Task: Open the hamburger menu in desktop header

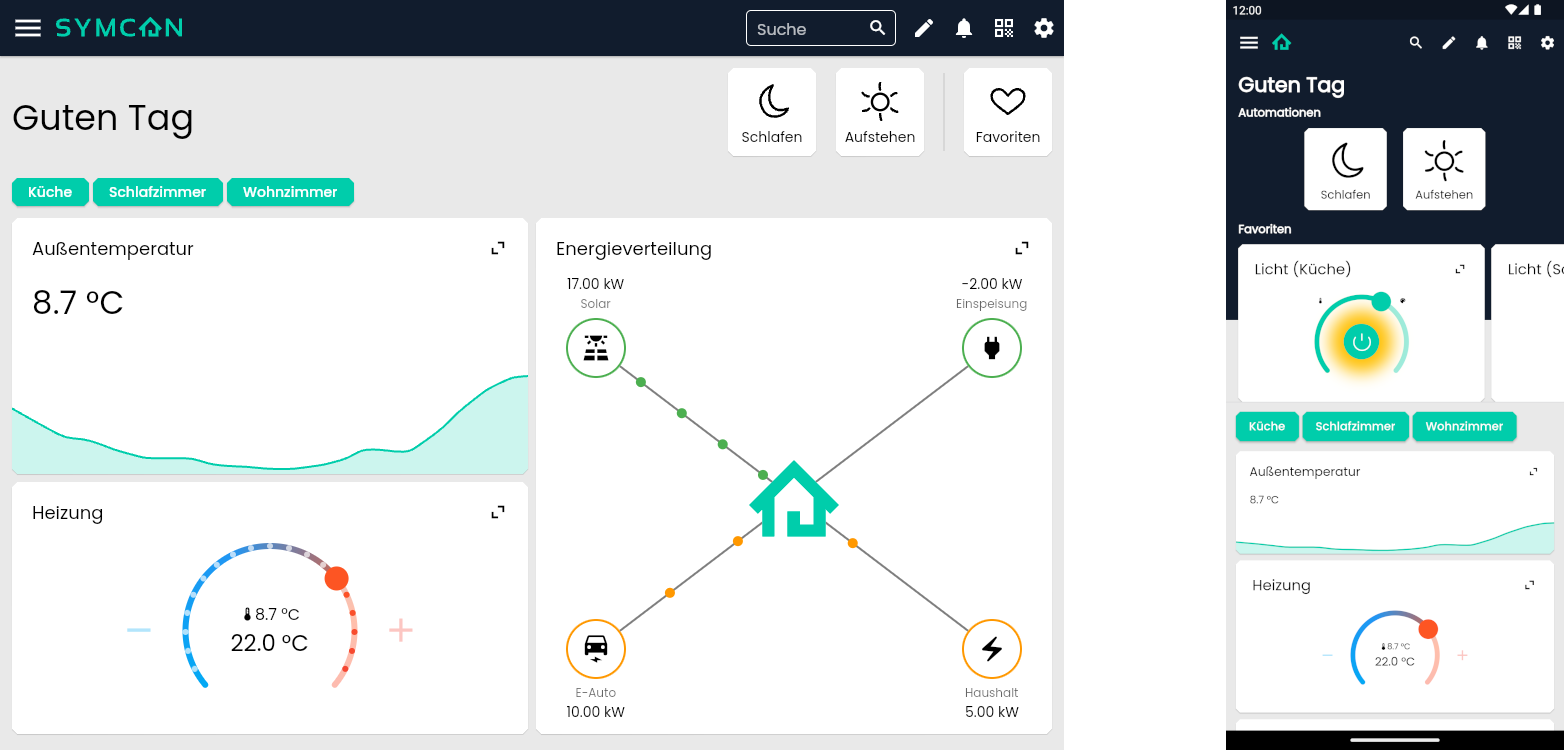Action: point(28,28)
